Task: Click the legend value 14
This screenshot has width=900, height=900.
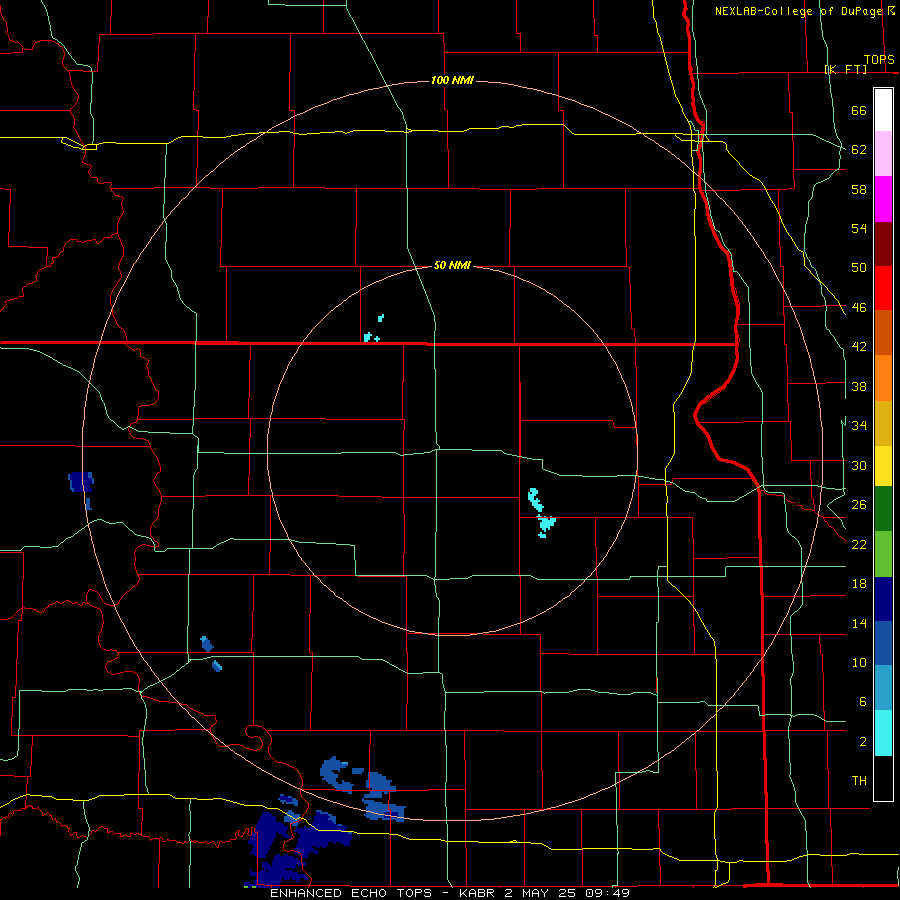Action: (x=859, y=623)
